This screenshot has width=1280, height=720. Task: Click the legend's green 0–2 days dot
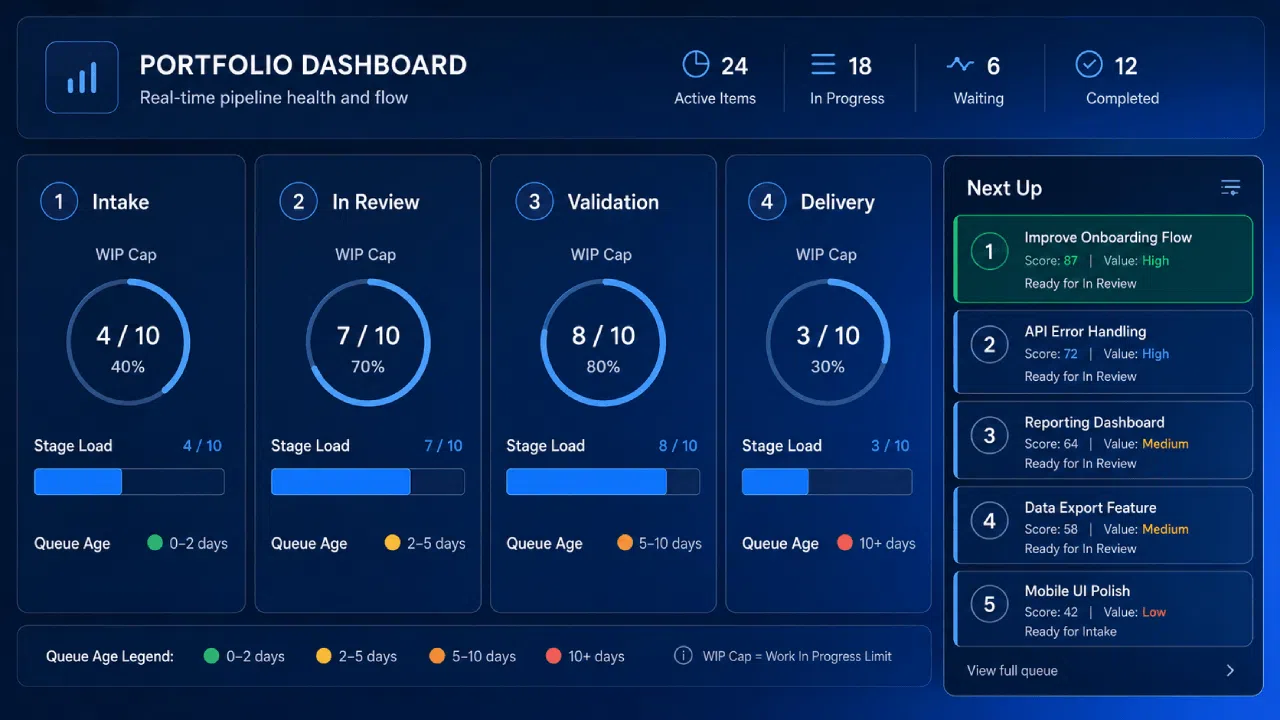pos(211,656)
